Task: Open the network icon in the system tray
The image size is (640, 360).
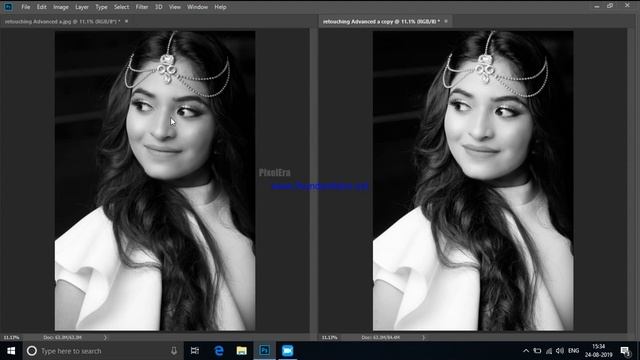Action: coord(549,351)
